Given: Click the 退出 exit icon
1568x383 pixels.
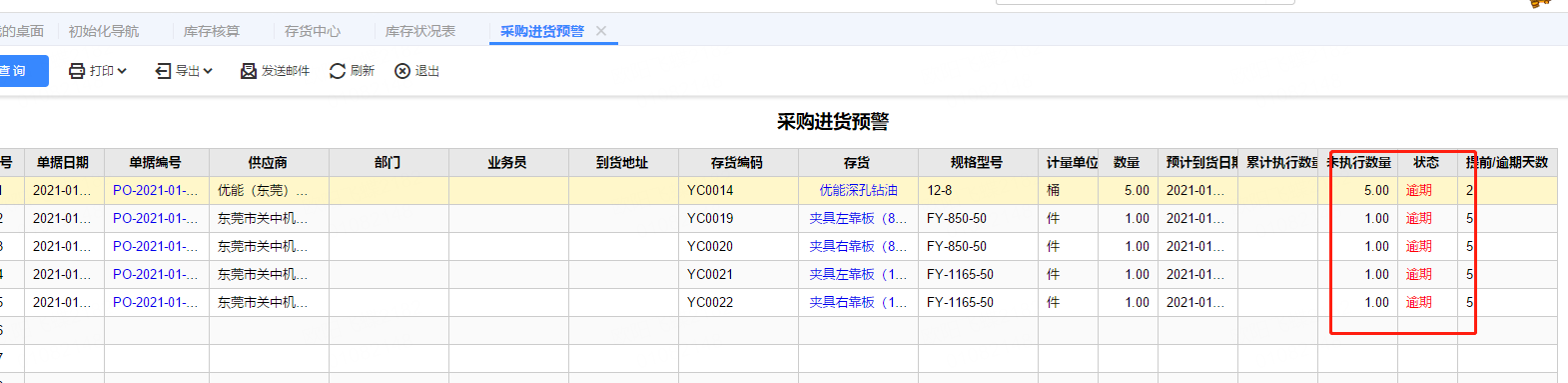Looking at the screenshot, I should click(x=402, y=71).
